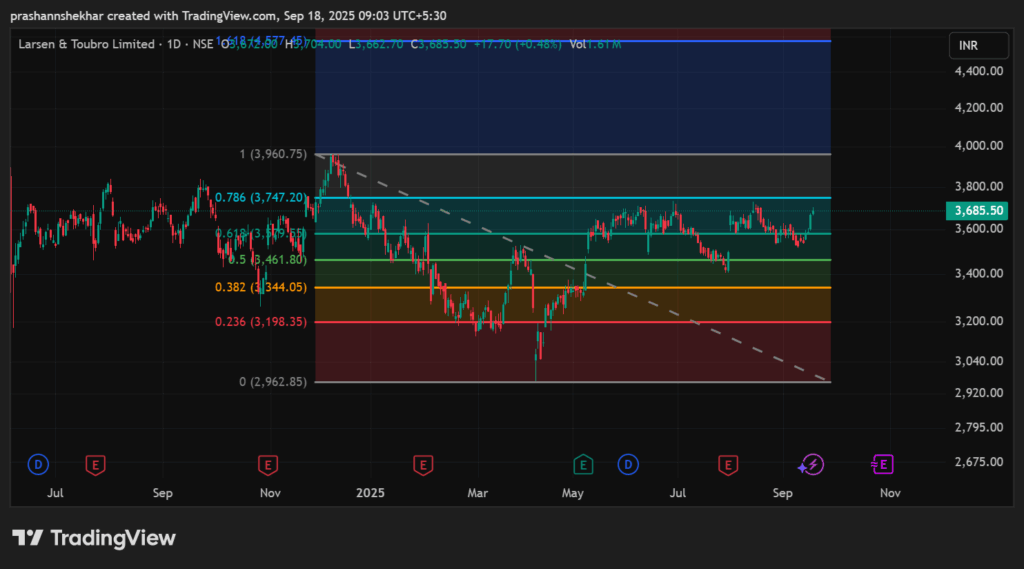Viewport: 1024px width, 569px height.
Task: Click the dividend marker above Jul 2024
Action: click(x=38, y=464)
